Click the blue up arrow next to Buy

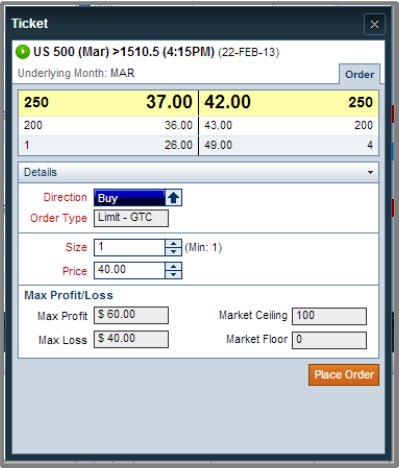173,198
